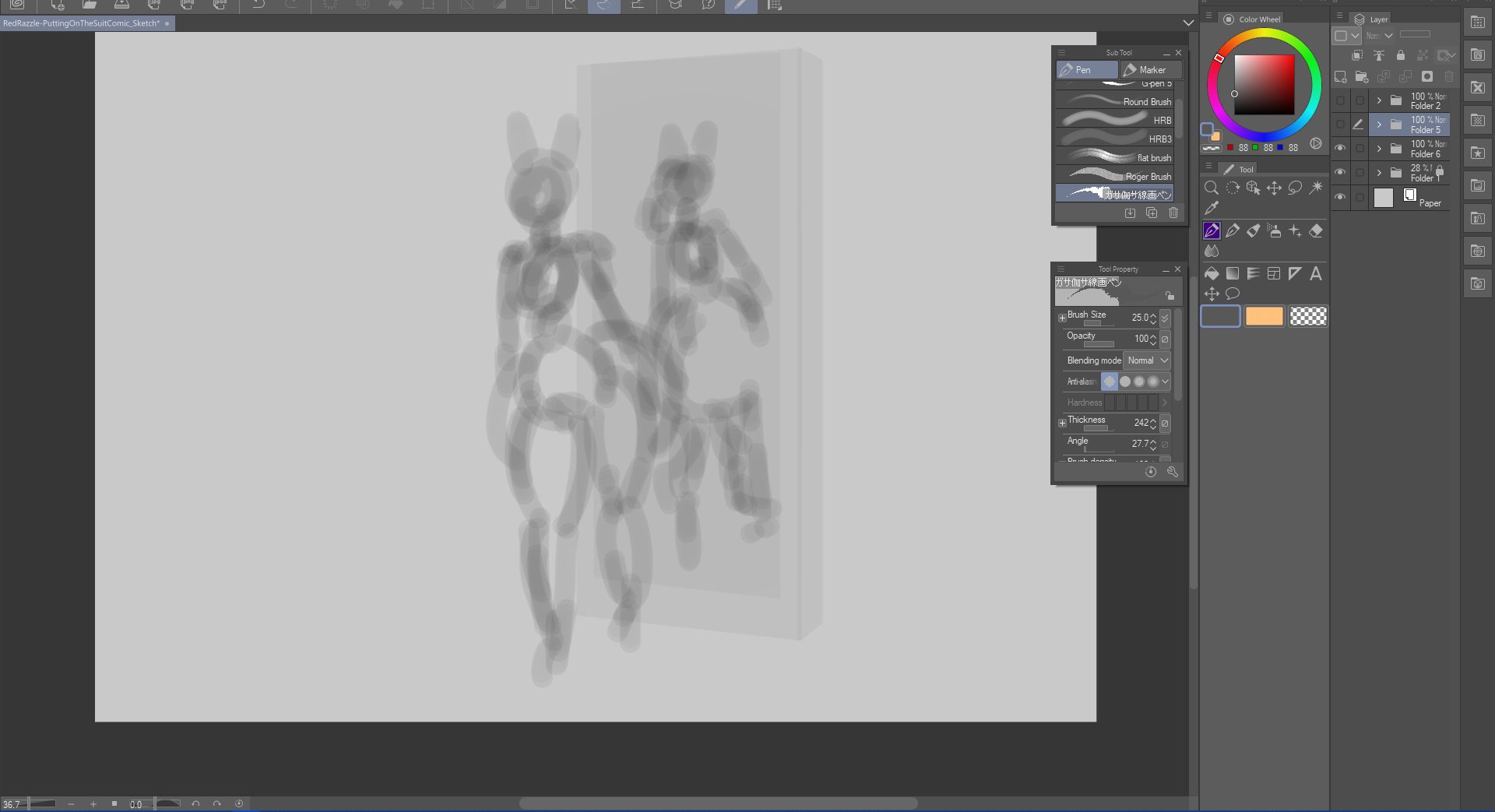The height and width of the screenshot is (812, 1495).
Task: Select the Eyedropper tool
Action: point(1212,208)
